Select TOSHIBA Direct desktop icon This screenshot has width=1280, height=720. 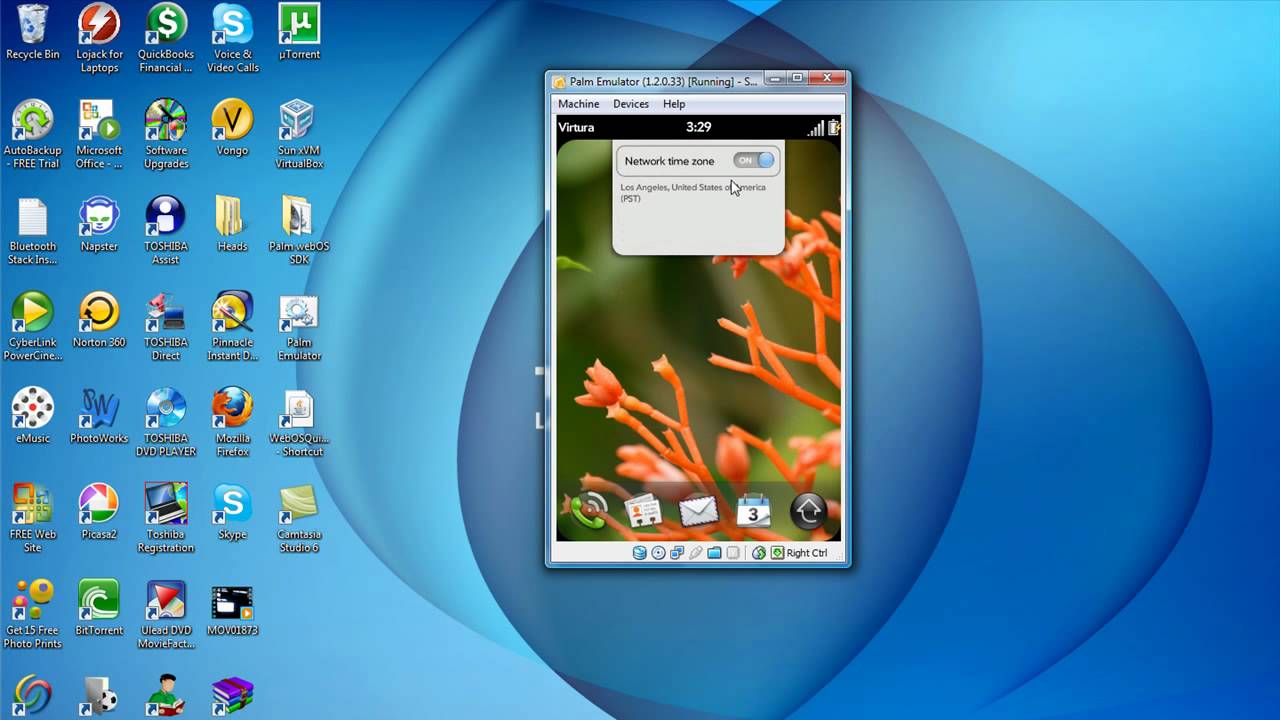[x=166, y=327]
